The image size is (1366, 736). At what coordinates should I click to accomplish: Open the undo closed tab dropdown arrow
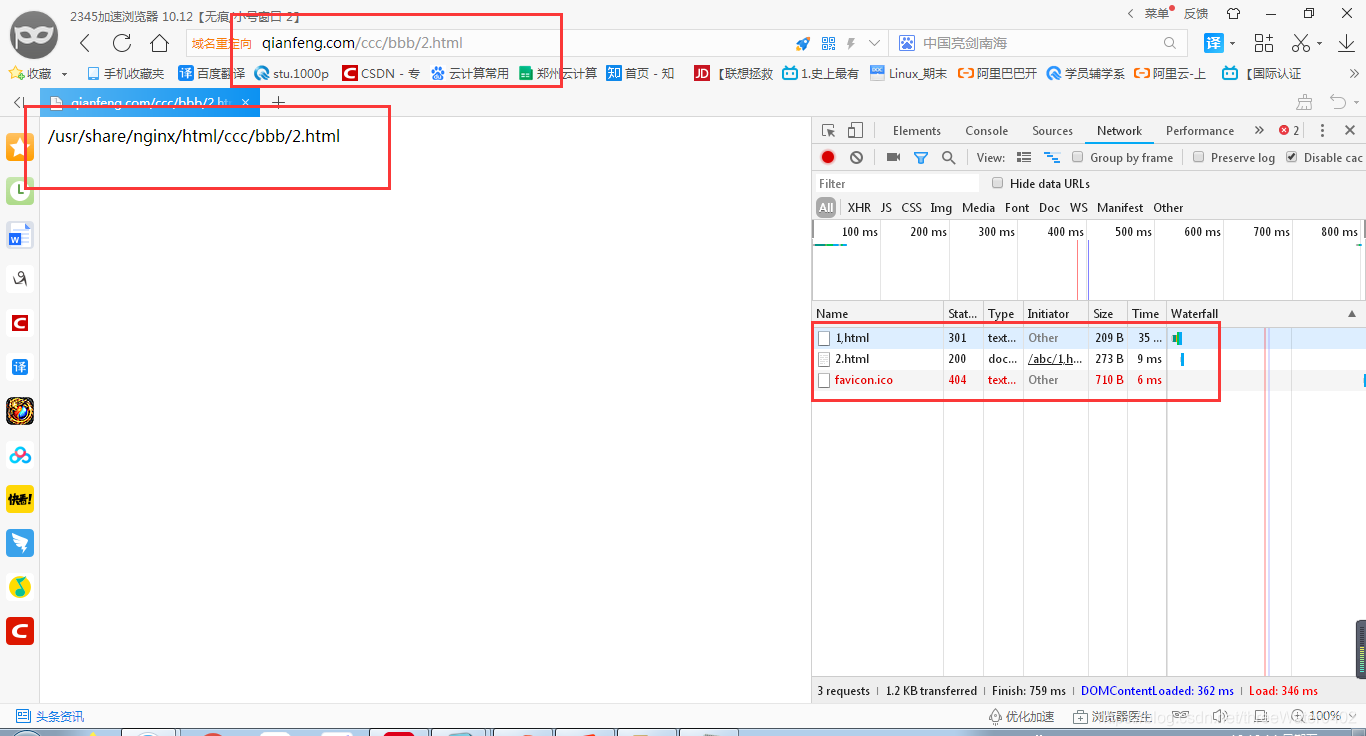(1356, 102)
